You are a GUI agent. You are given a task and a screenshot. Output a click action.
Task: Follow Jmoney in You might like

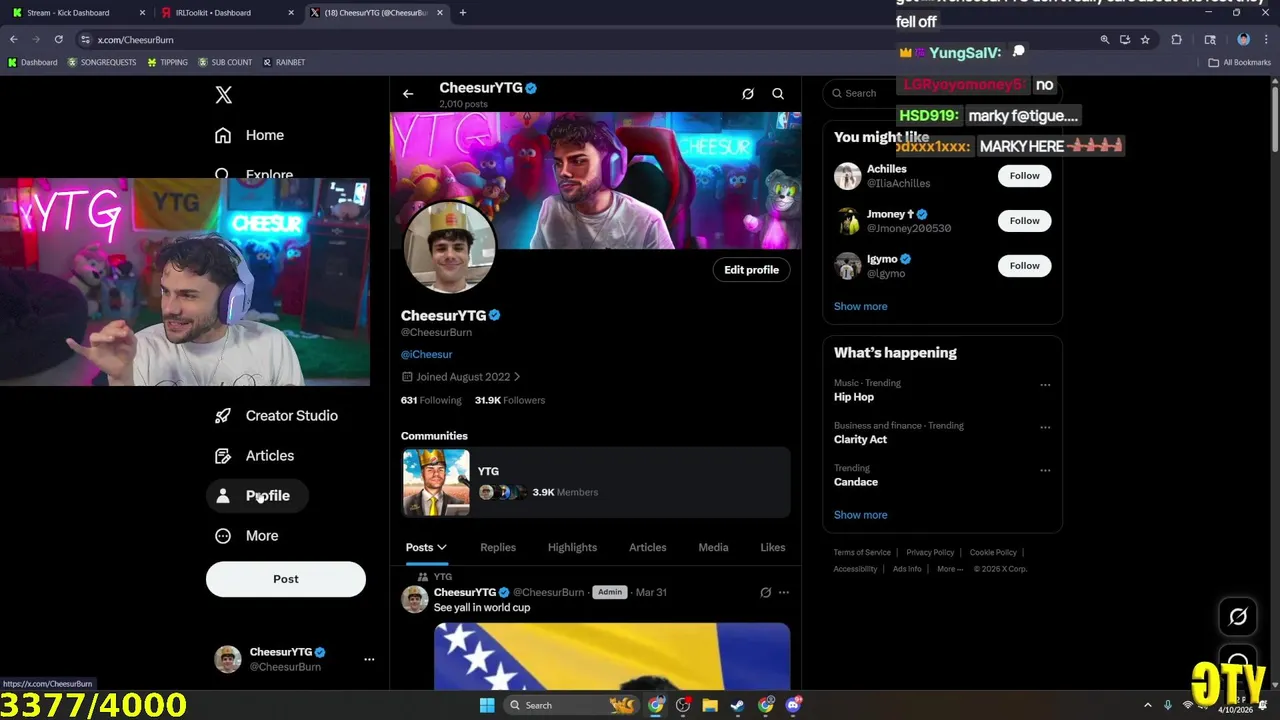1024,221
